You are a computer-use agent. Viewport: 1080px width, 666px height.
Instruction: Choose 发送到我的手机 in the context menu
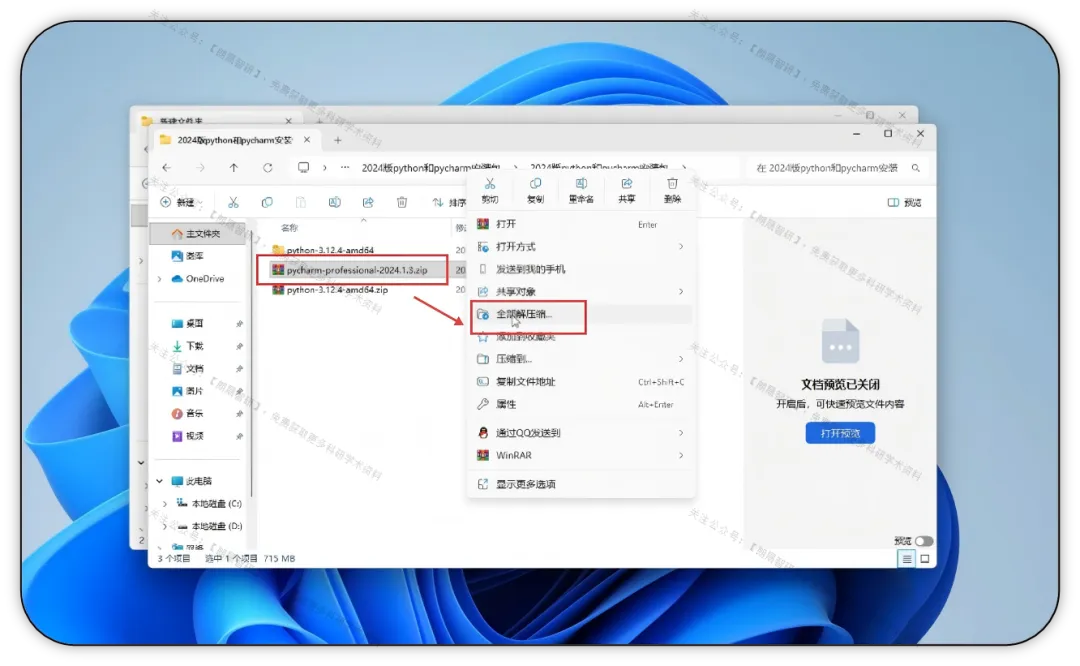(581, 269)
